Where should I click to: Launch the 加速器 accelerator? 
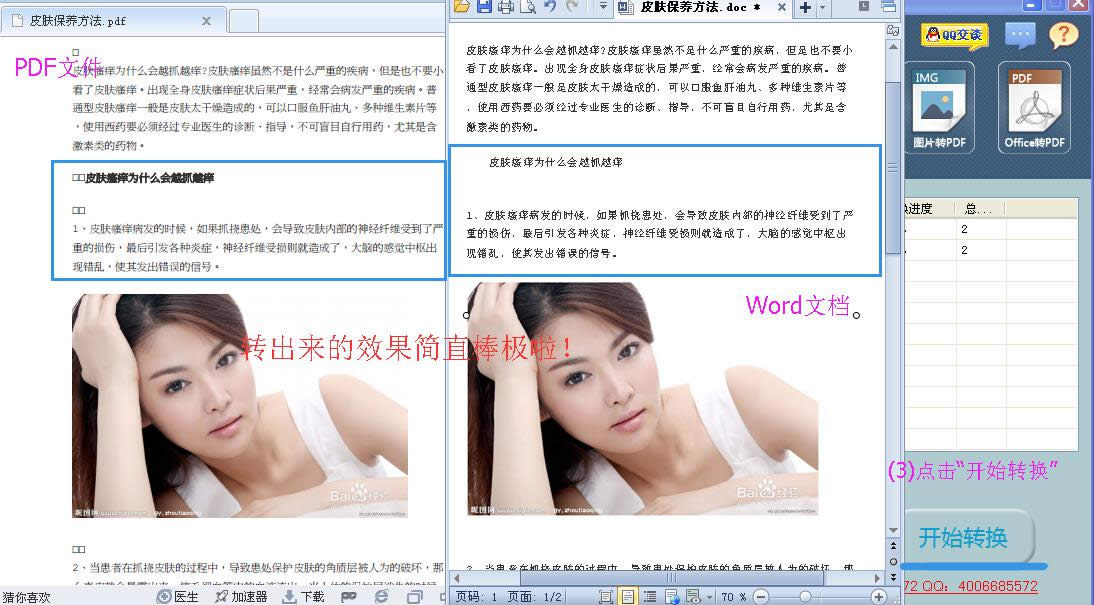point(241,597)
